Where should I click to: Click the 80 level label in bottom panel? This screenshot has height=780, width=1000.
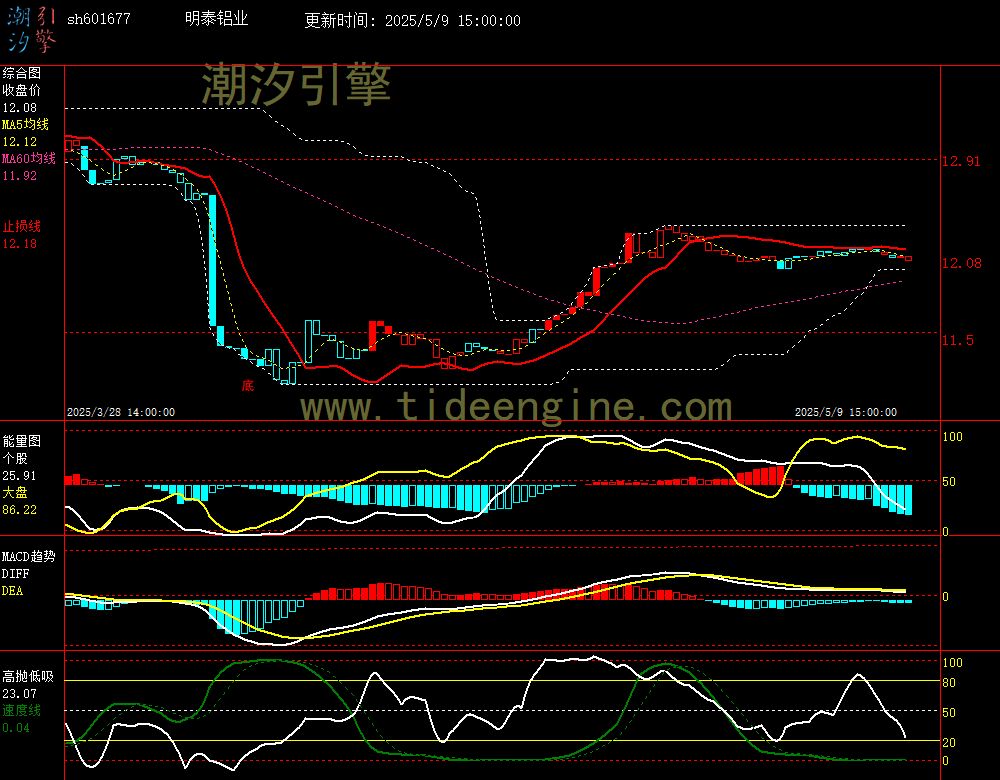pos(949,683)
